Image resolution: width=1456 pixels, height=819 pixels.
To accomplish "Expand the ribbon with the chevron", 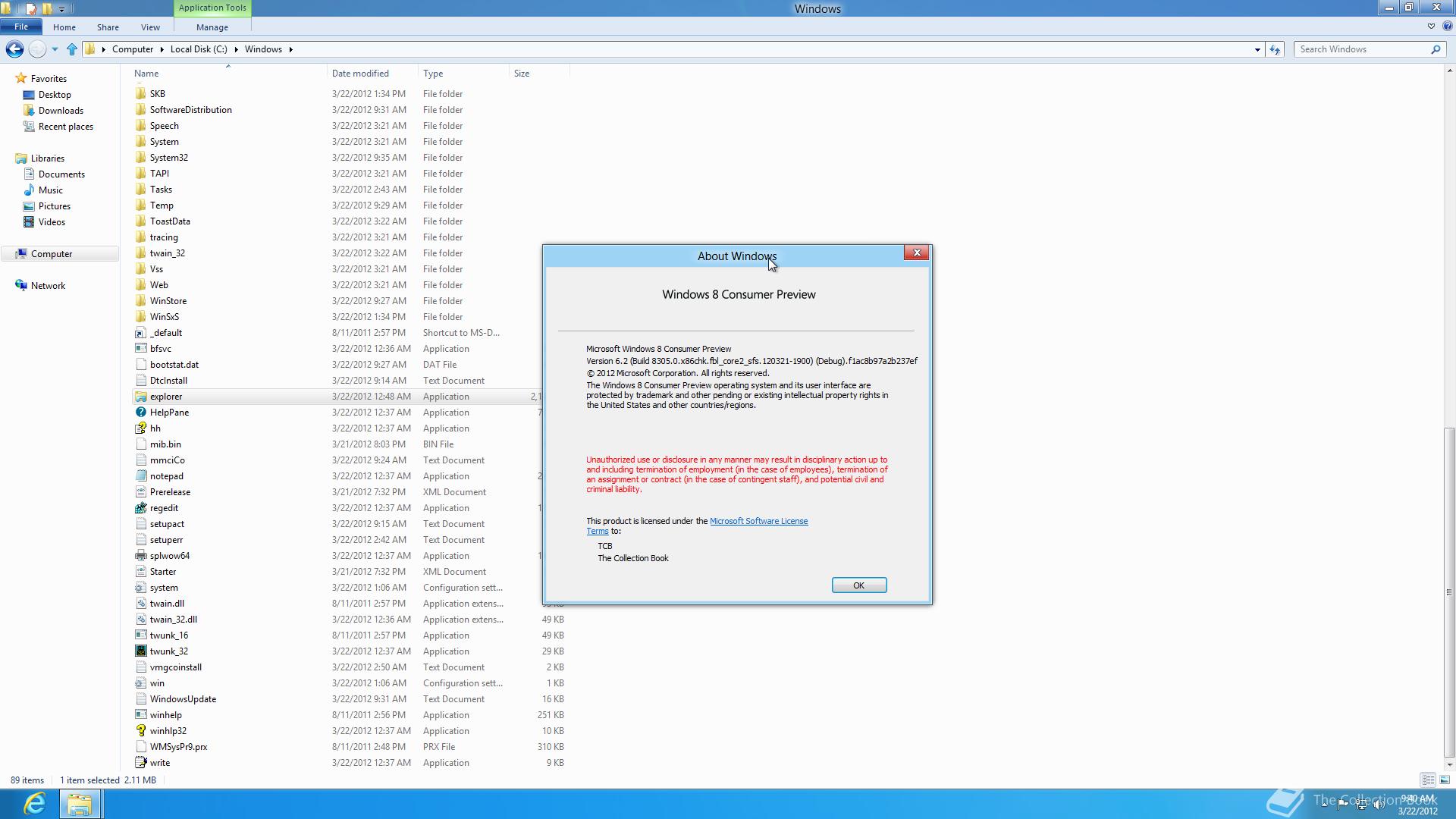I will point(1431,27).
